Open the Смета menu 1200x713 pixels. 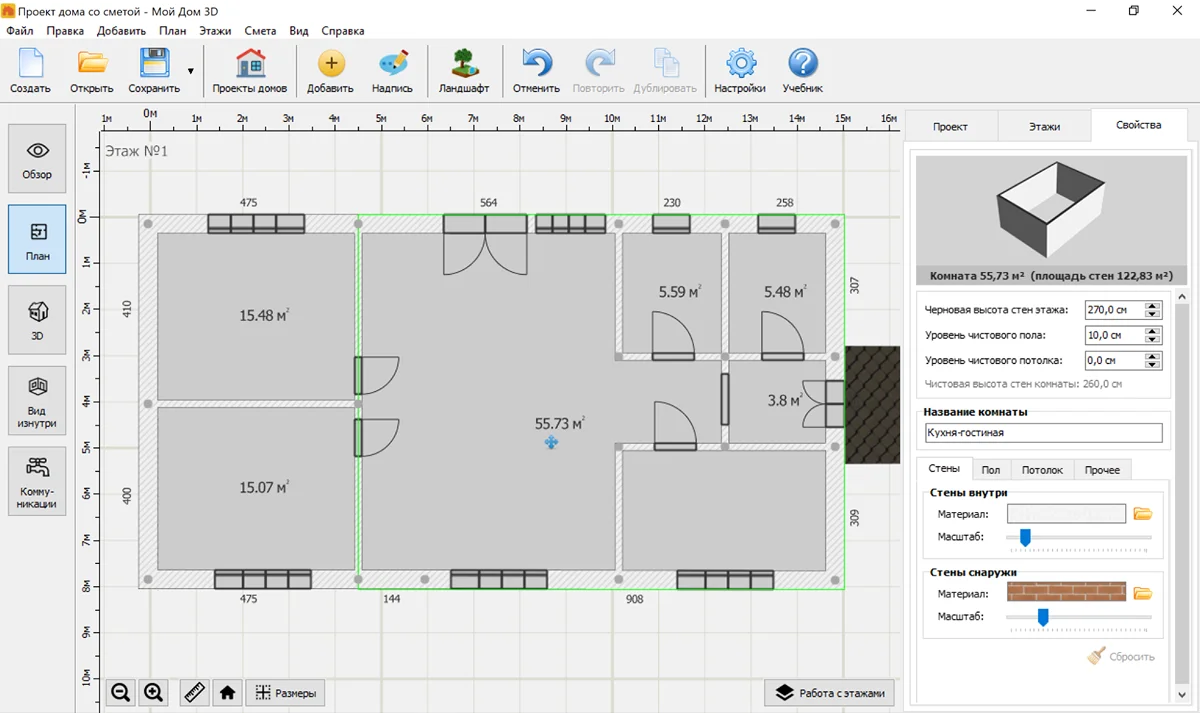(x=260, y=31)
